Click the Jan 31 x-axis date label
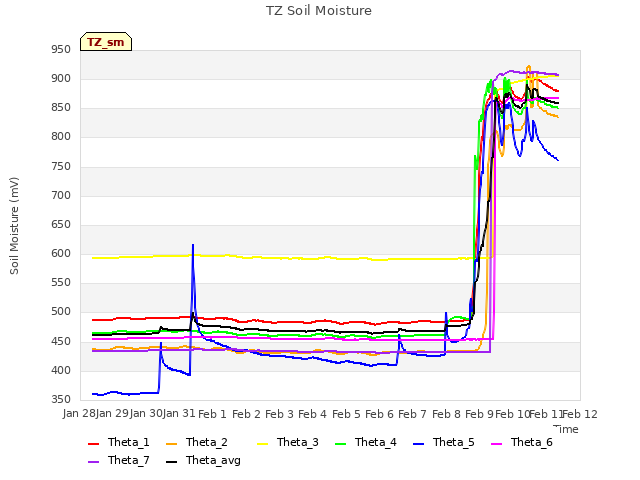Viewport: 640px width, 480px height. [x=179, y=414]
